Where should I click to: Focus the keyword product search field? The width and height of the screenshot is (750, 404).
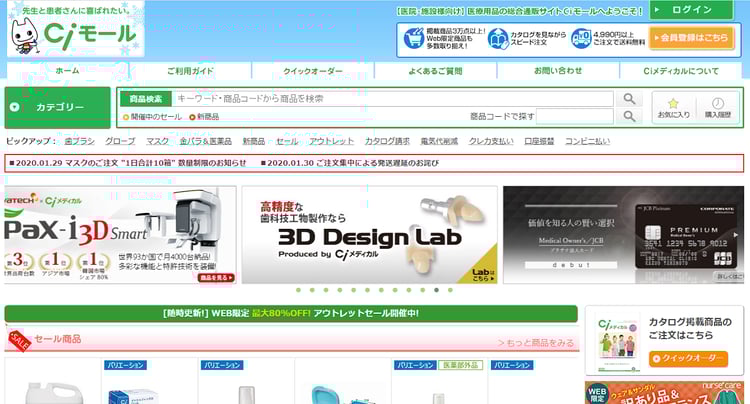pos(392,99)
